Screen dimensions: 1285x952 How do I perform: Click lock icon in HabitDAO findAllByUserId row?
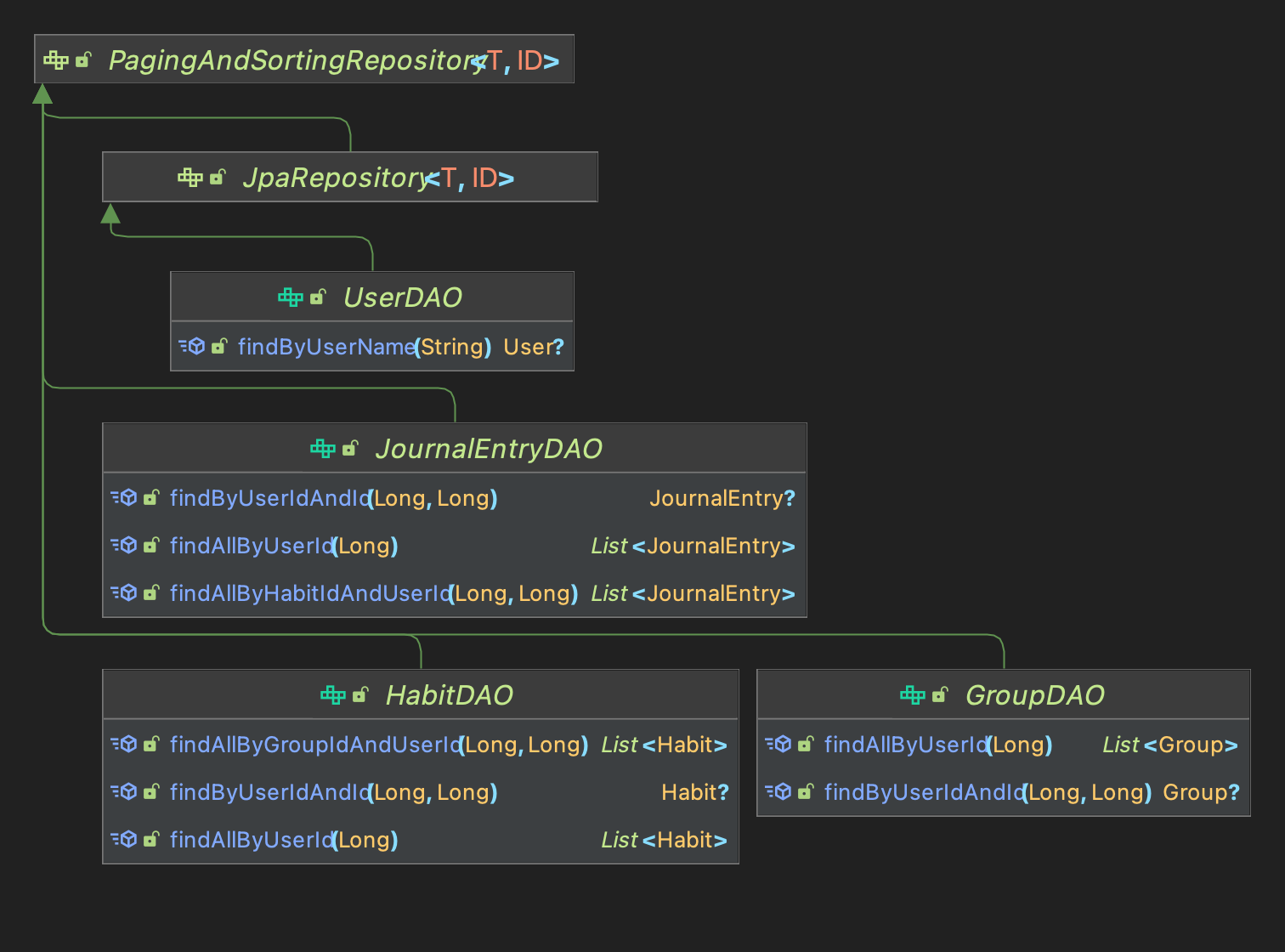(151, 839)
